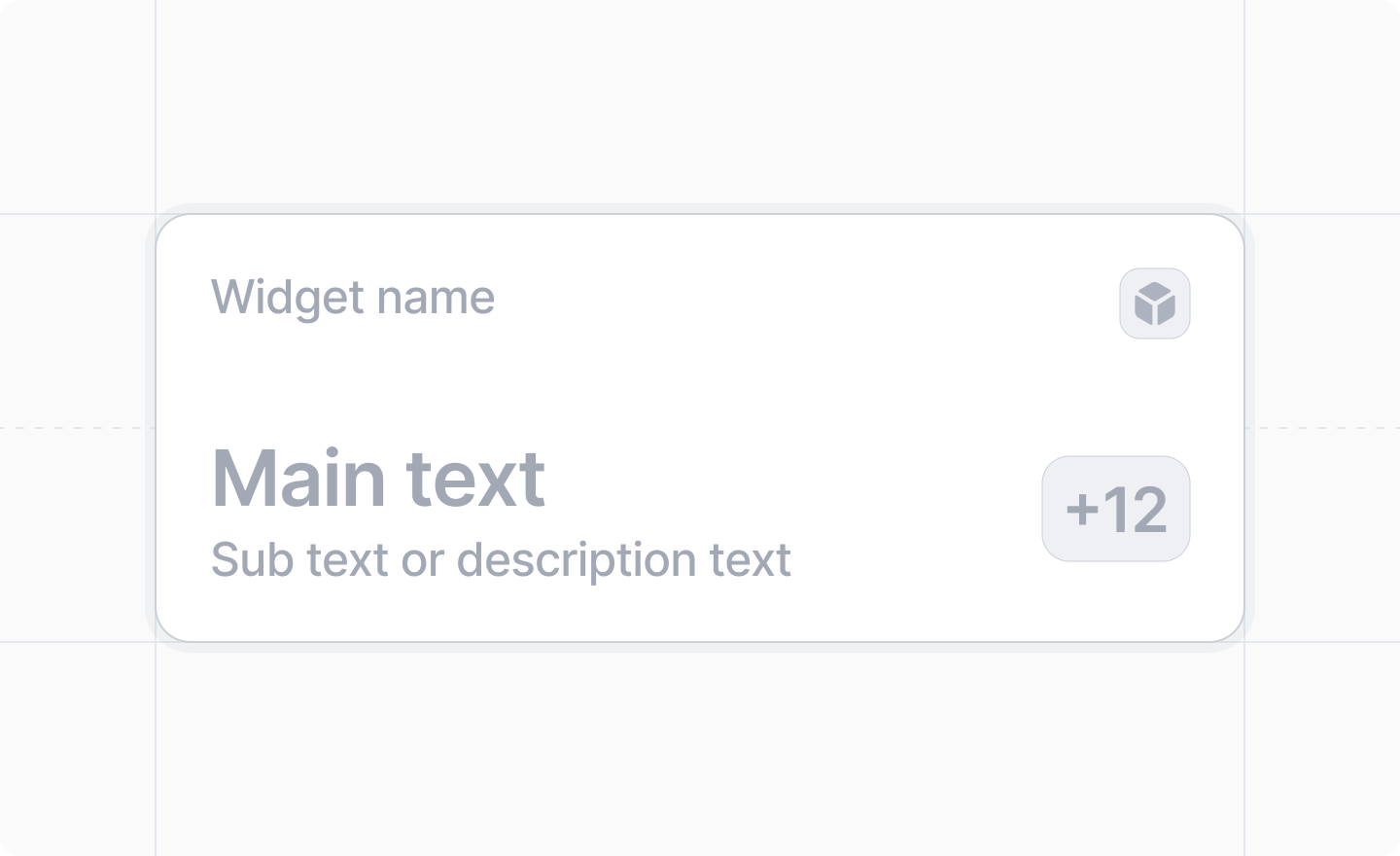Click the Sub text description line
The width and height of the screenshot is (1400, 856).
click(501, 560)
